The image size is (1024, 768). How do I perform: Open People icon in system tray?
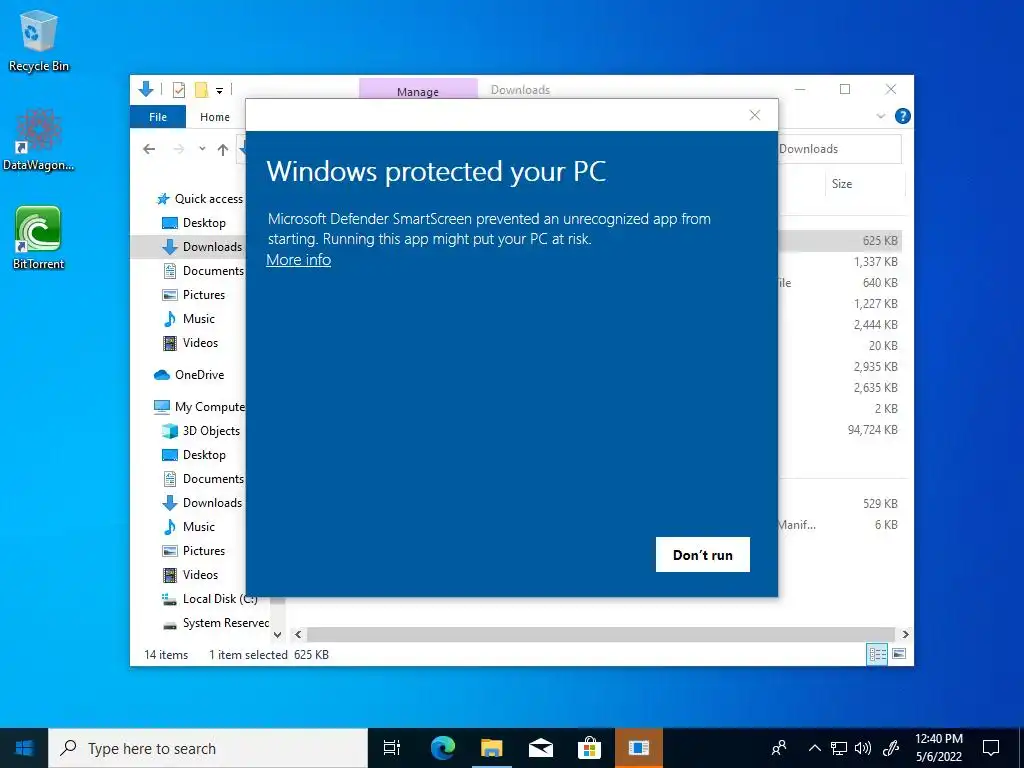click(x=779, y=748)
